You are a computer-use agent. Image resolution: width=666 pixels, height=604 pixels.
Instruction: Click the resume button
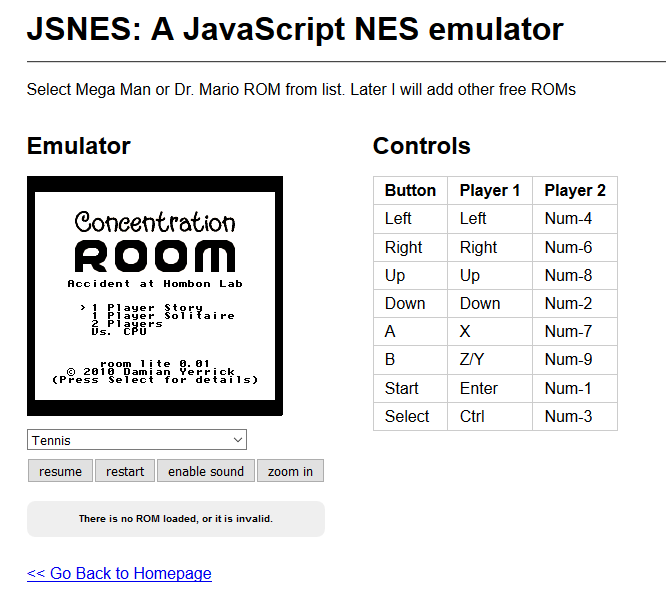tap(60, 471)
